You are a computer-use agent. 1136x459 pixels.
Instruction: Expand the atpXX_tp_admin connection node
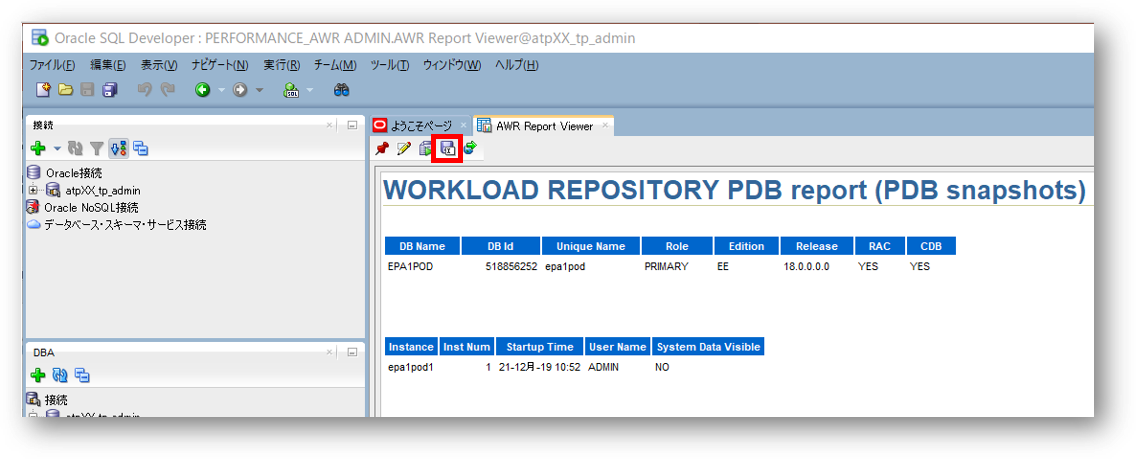point(33,190)
